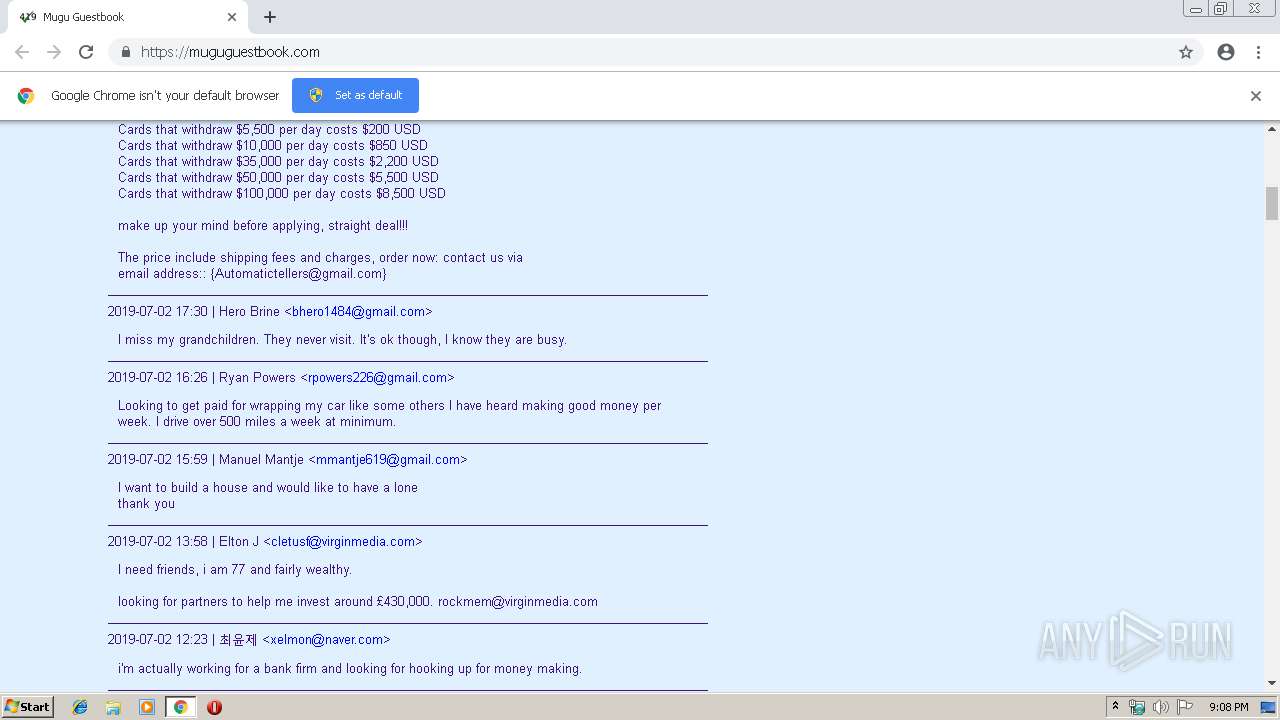Dismiss the default browser infobar
The image size is (1280, 720).
(1255, 96)
